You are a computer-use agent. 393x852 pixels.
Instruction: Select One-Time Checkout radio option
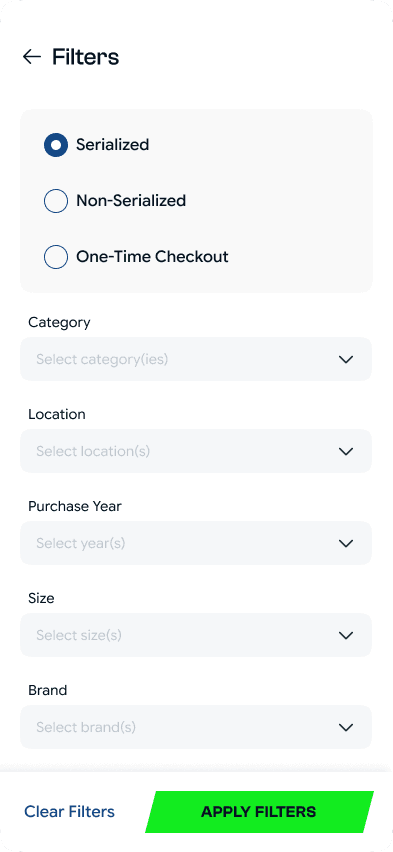56,256
